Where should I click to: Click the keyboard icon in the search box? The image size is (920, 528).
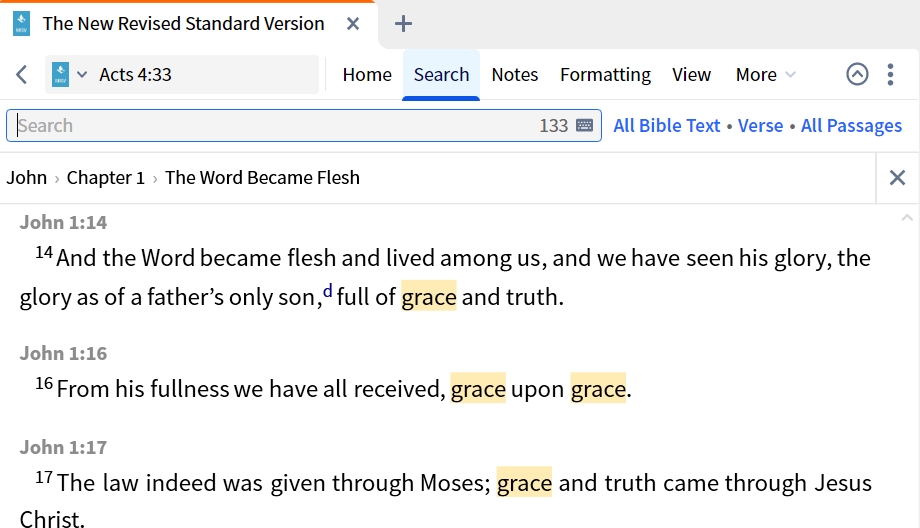pyautogui.click(x=584, y=126)
